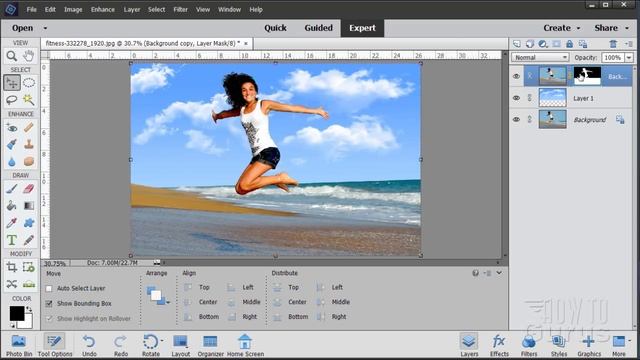640x360 pixels.
Task: Switch to Guided mode tab
Action: point(318,28)
